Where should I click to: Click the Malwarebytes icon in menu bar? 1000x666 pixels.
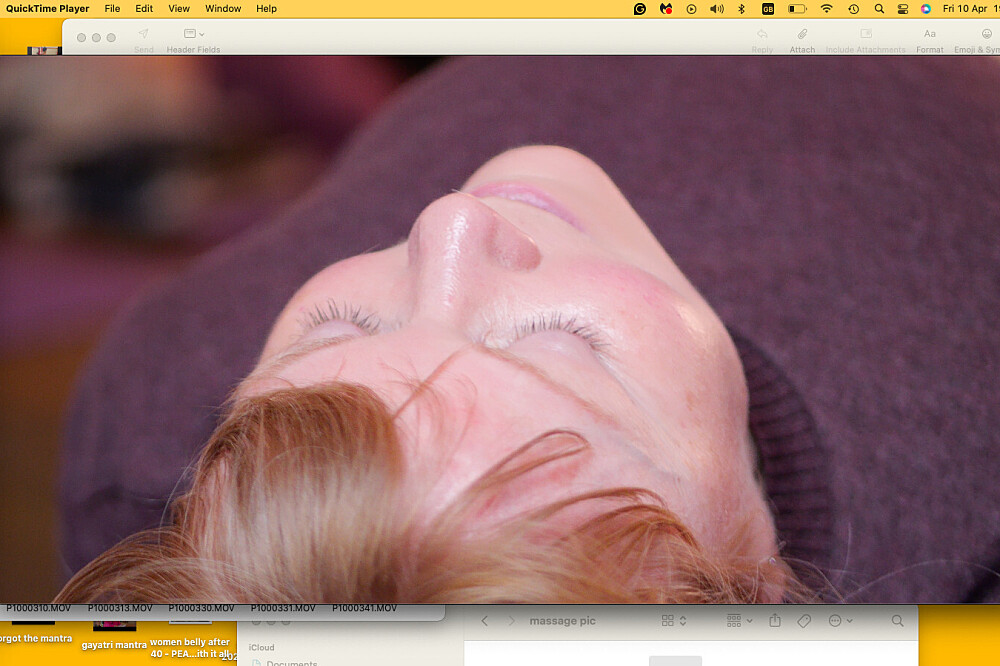[666, 9]
